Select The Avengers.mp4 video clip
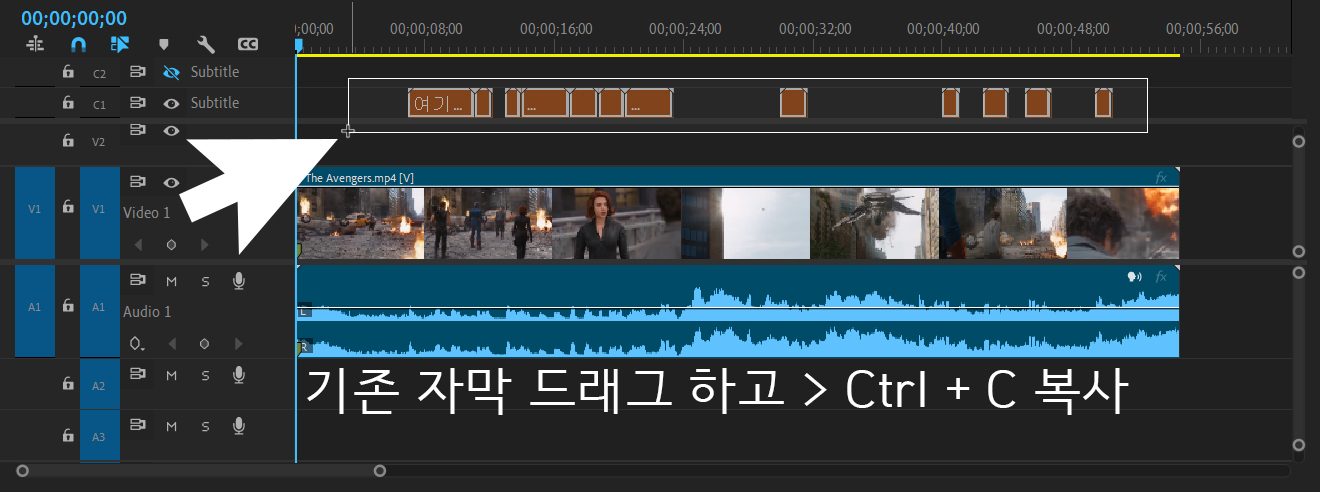The width and height of the screenshot is (1320, 492). tap(738, 214)
